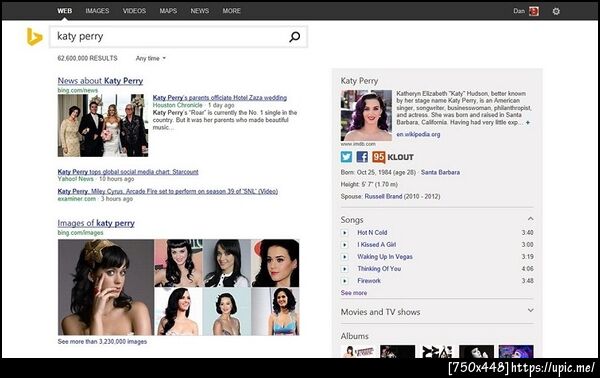The height and width of the screenshot is (378, 600).
Task: Open Dan's account avatar
Action: pyautogui.click(x=534, y=11)
